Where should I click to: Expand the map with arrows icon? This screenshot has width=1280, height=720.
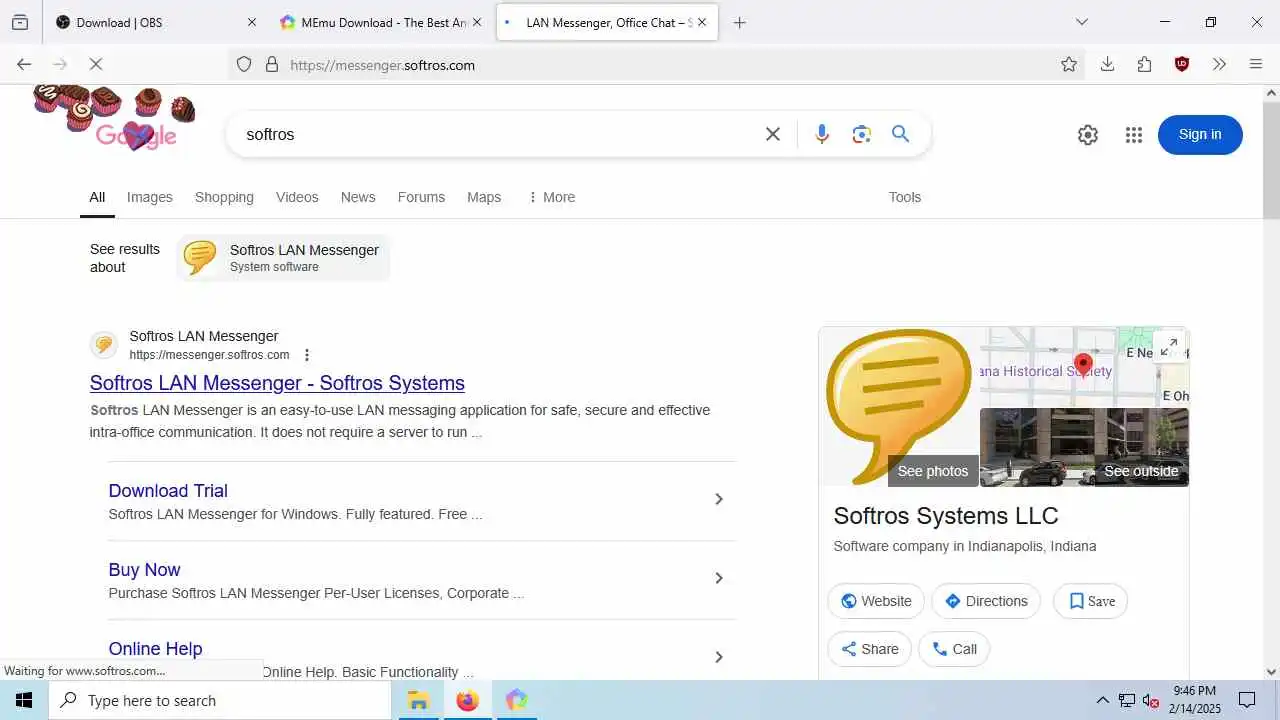click(x=1169, y=346)
